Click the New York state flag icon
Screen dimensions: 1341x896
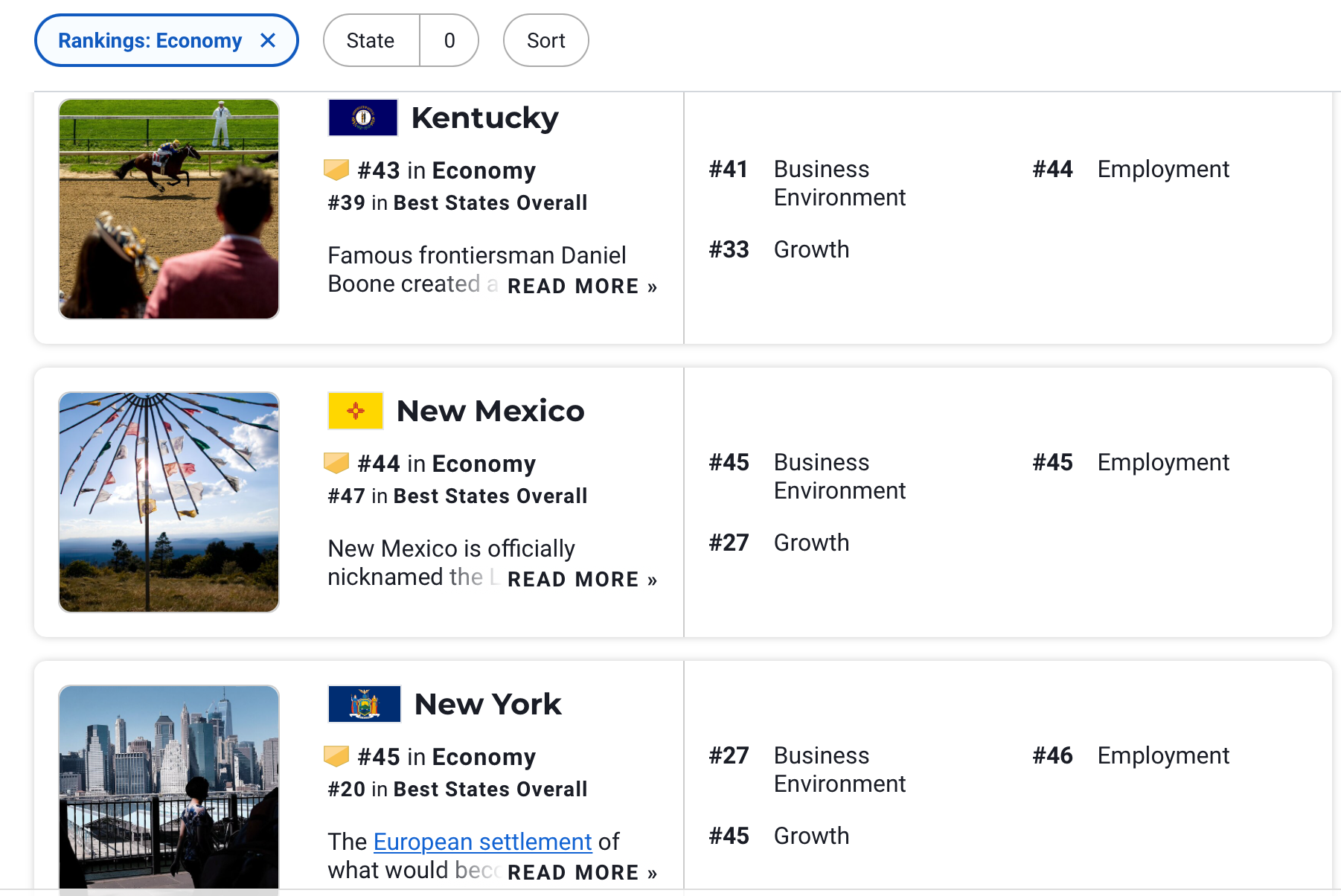click(365, 704)
